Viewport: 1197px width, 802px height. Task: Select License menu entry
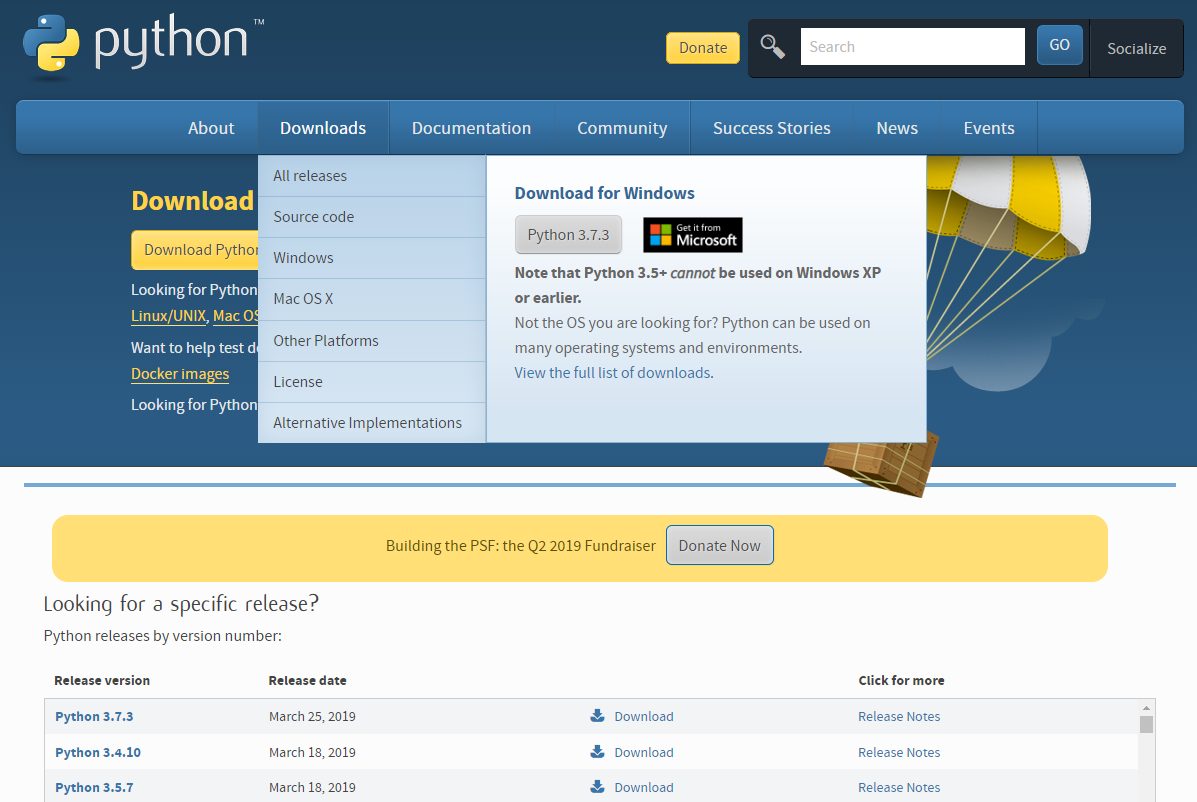372,382
